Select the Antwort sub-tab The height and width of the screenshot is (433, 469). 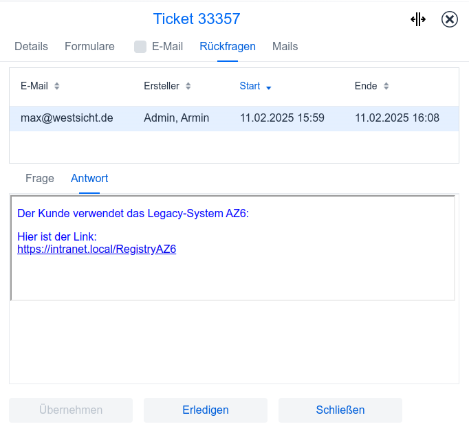pyautogui.click(x=89, y=178)
